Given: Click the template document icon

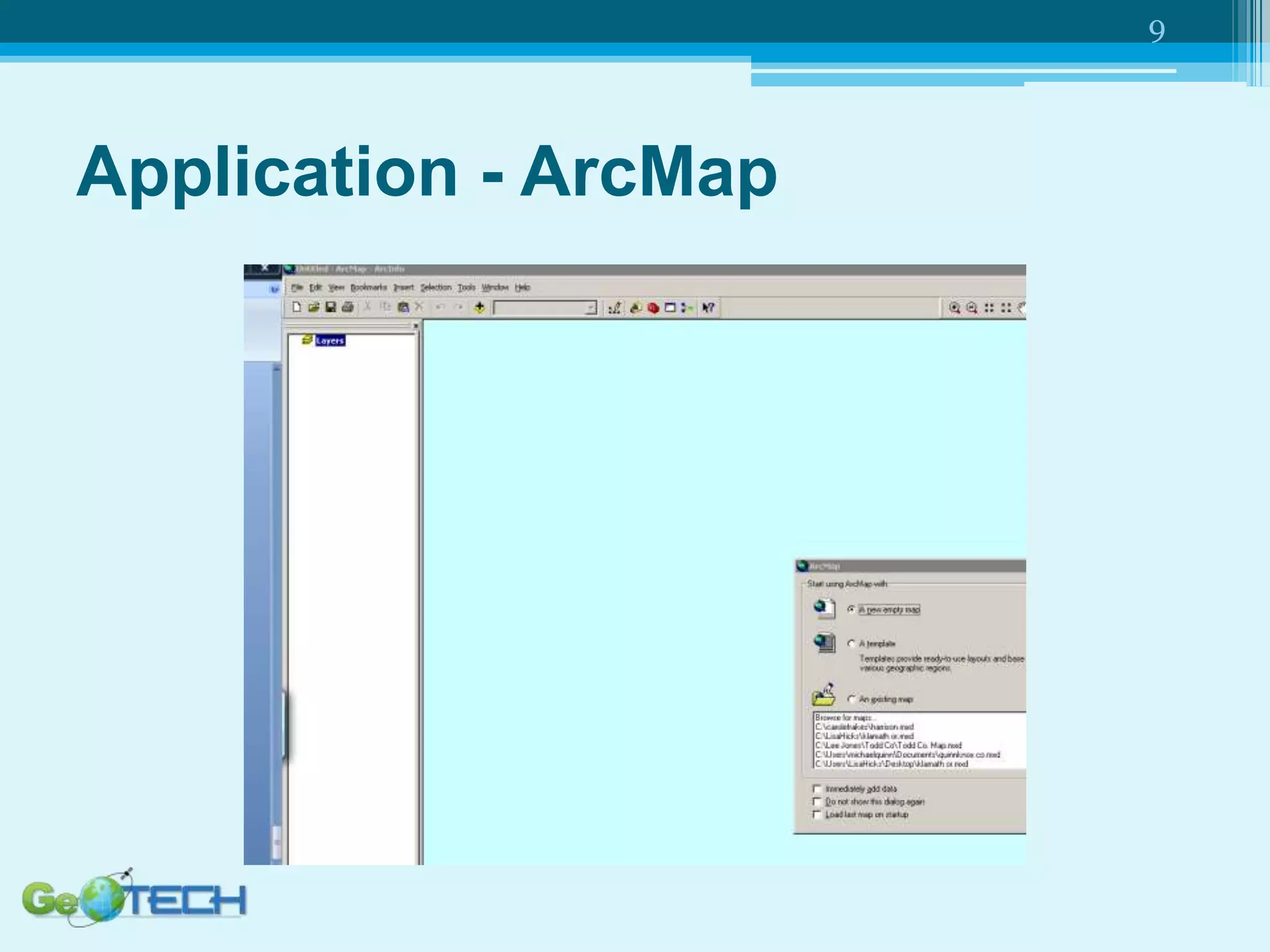Looking at the screenshot, I should (824, 643).
